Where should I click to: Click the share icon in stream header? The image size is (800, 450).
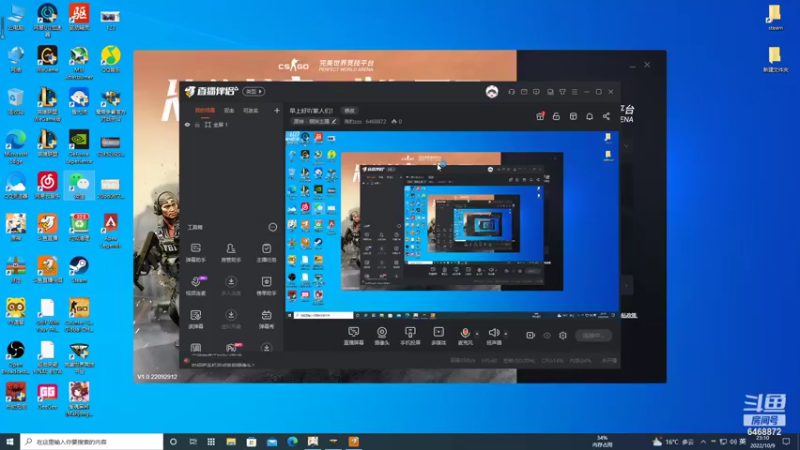606,116
